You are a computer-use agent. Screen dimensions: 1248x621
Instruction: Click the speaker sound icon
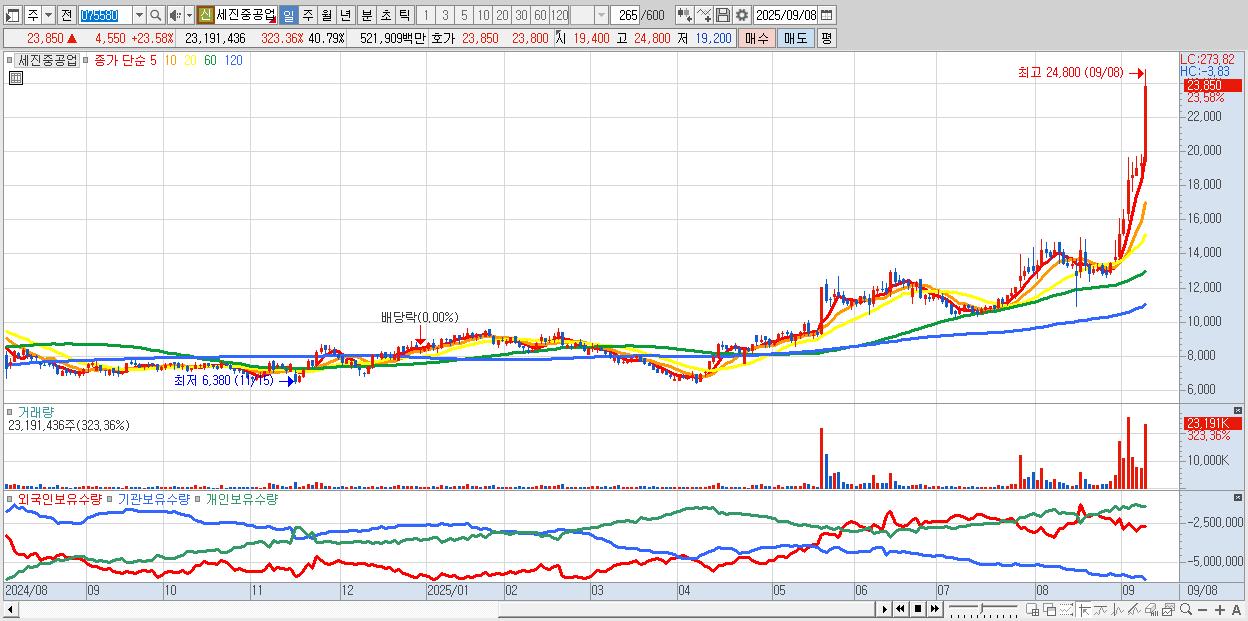pyautogui.click(x=175, y=15)
